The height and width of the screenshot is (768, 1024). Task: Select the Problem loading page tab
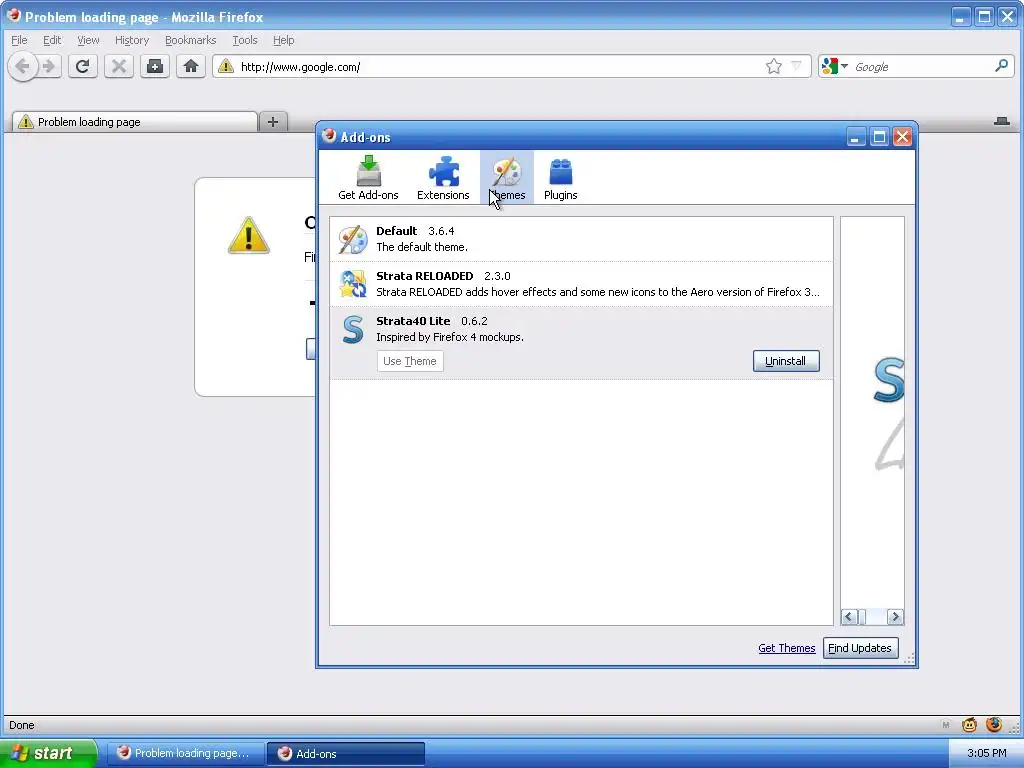click(135, 121)
